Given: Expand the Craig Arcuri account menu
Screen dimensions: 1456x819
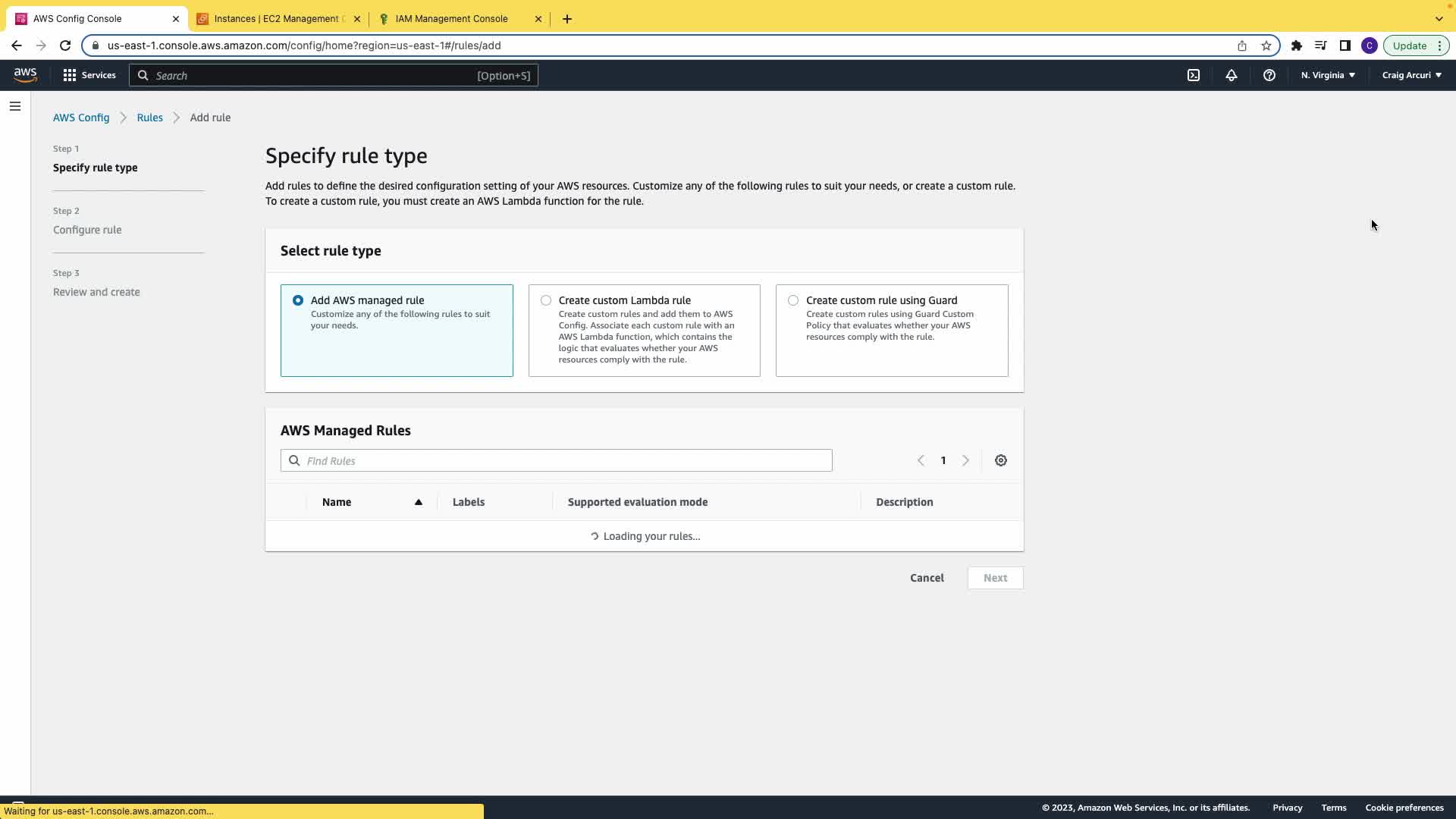Looking at the screenshot, I should click(1411, 75).
